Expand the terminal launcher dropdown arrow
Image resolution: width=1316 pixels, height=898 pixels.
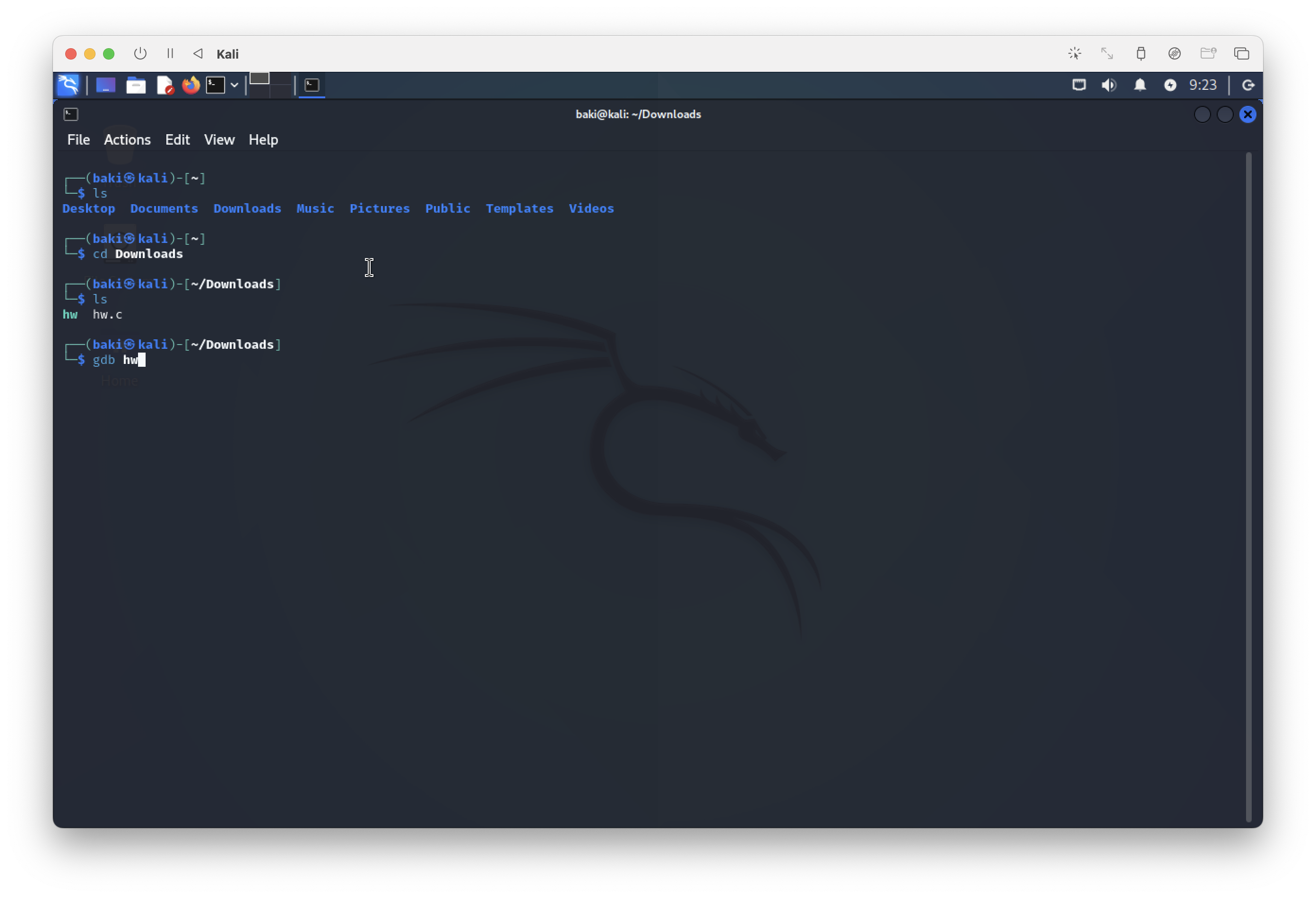coord(234,85)
